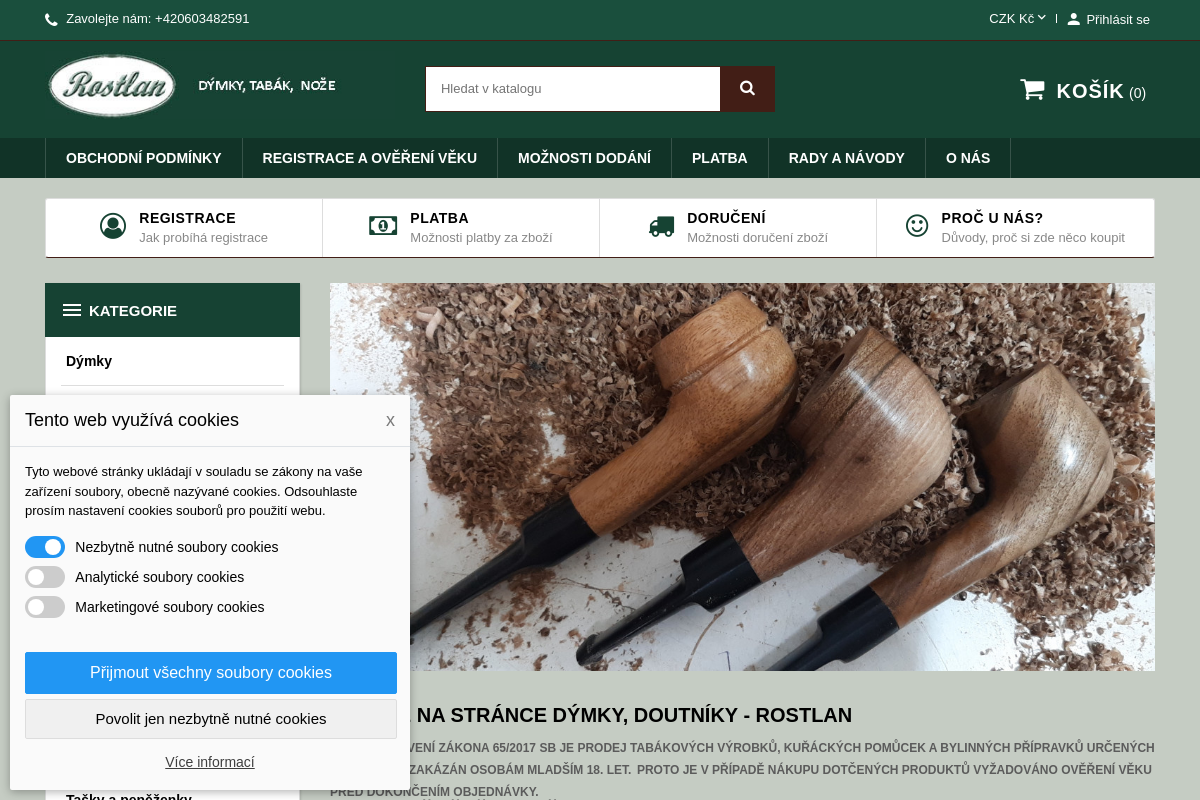Image resolution: width=1200 pixels, height=800 pixels.
Task: Open Rady a návody menu item
Action: click(847, 158)
